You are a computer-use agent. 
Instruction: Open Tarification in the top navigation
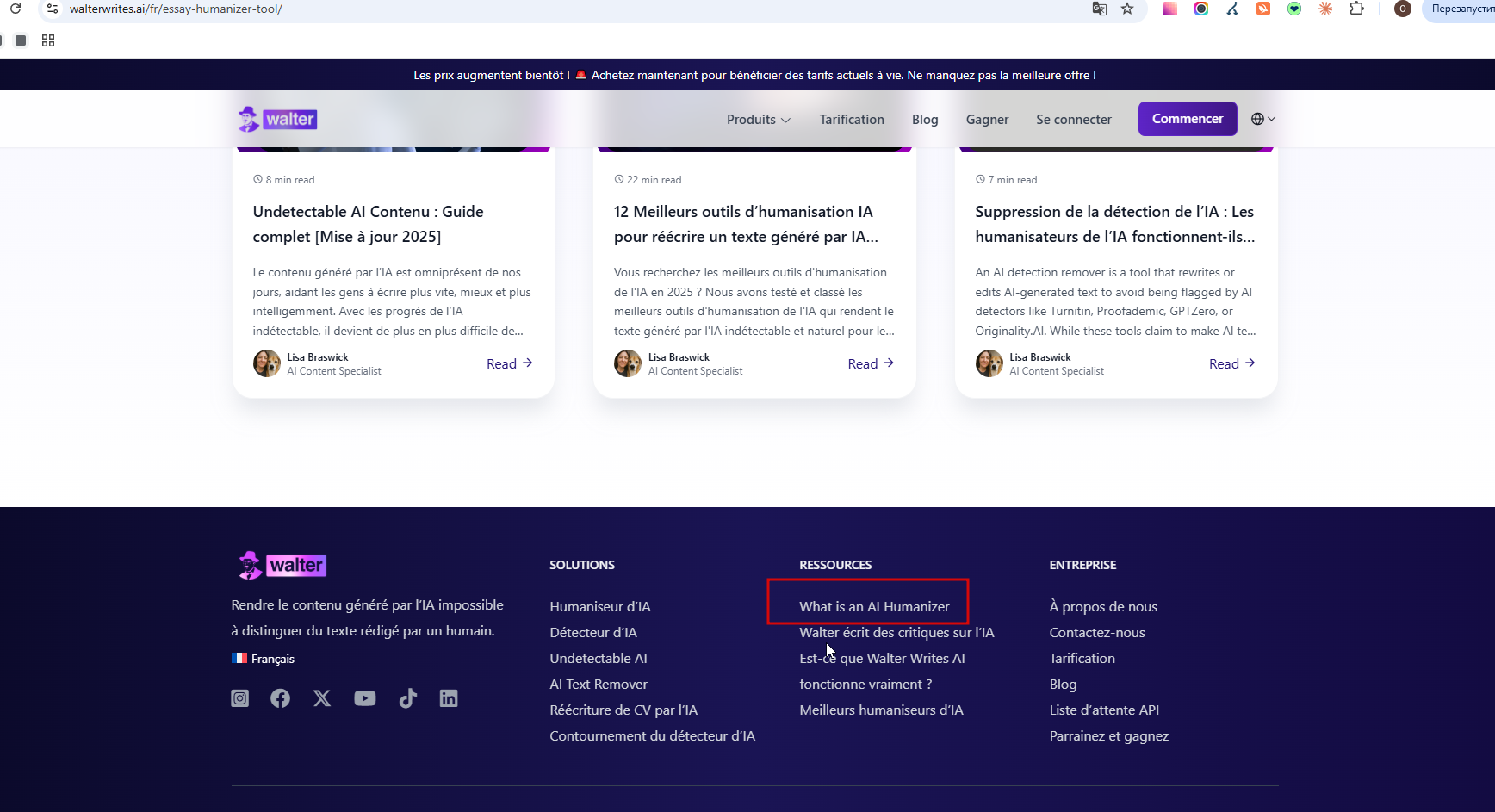852,120
